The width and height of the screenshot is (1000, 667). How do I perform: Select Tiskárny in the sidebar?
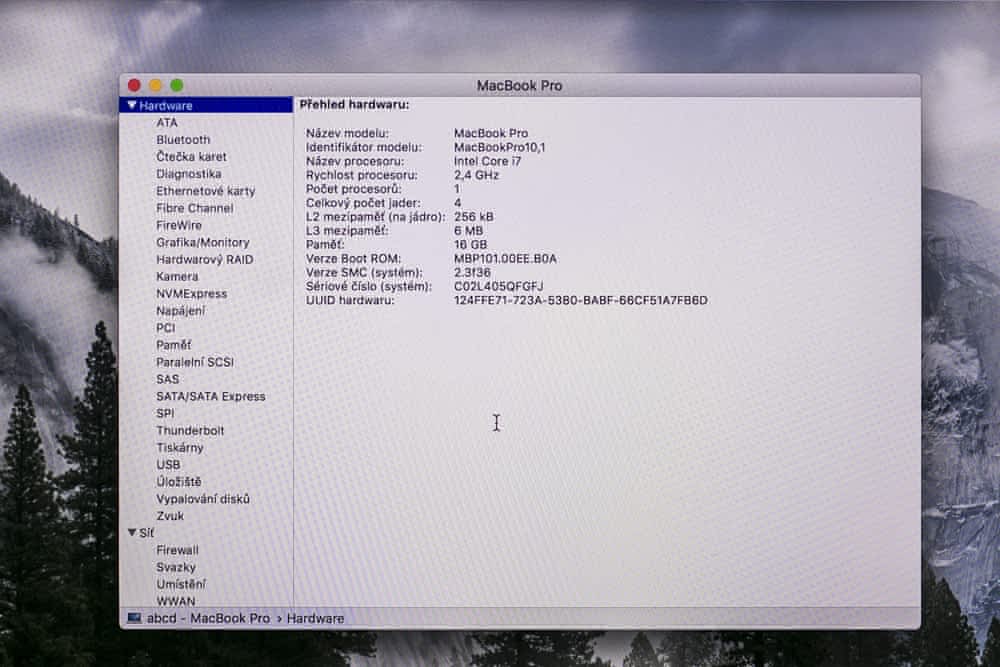[180, 448]
